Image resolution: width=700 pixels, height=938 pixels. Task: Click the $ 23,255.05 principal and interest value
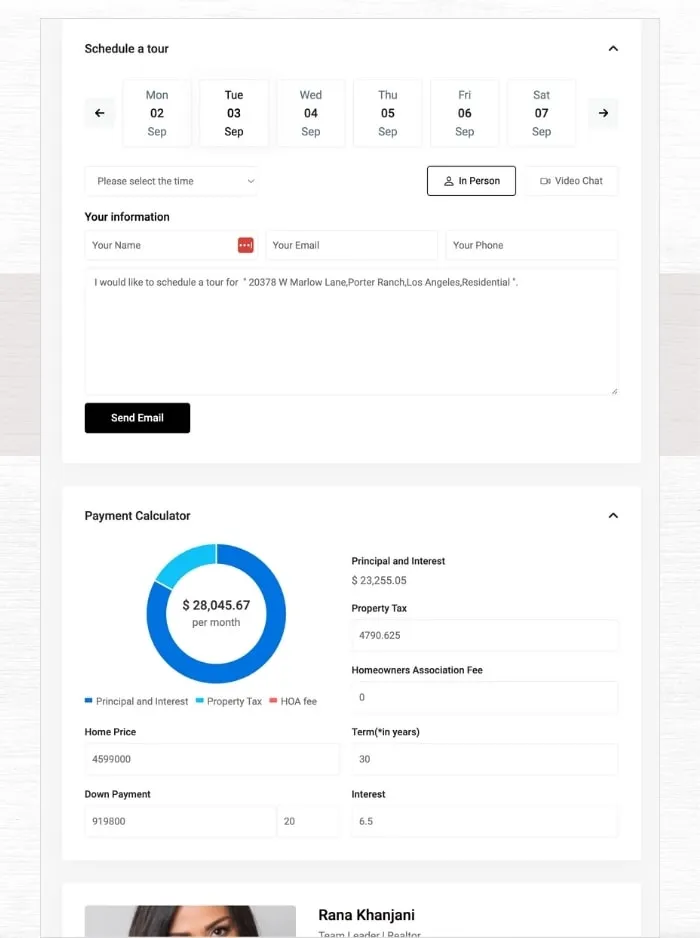pyautogui.click(x=379, y=580)
